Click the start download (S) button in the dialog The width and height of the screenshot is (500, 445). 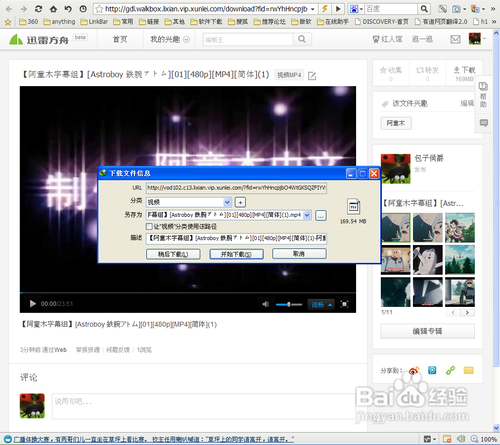[x=236, y=254]
